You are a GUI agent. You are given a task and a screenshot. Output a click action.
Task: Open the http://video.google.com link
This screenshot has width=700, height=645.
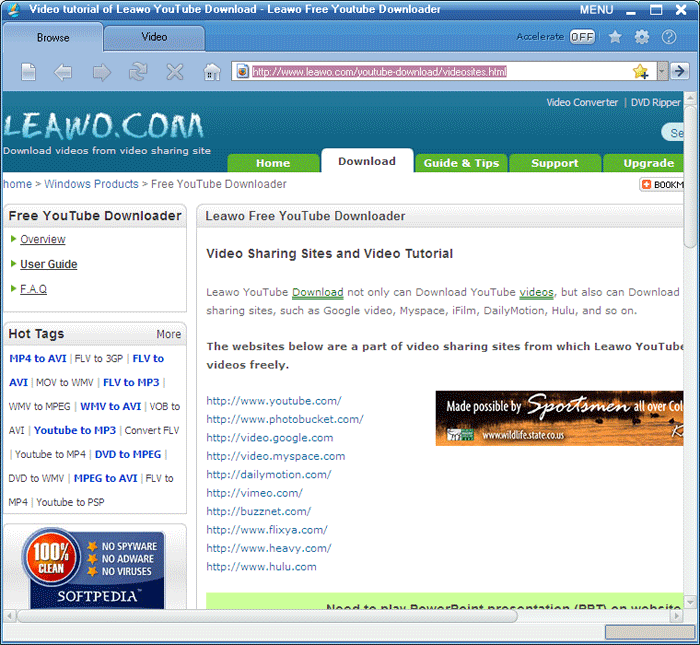270,437
